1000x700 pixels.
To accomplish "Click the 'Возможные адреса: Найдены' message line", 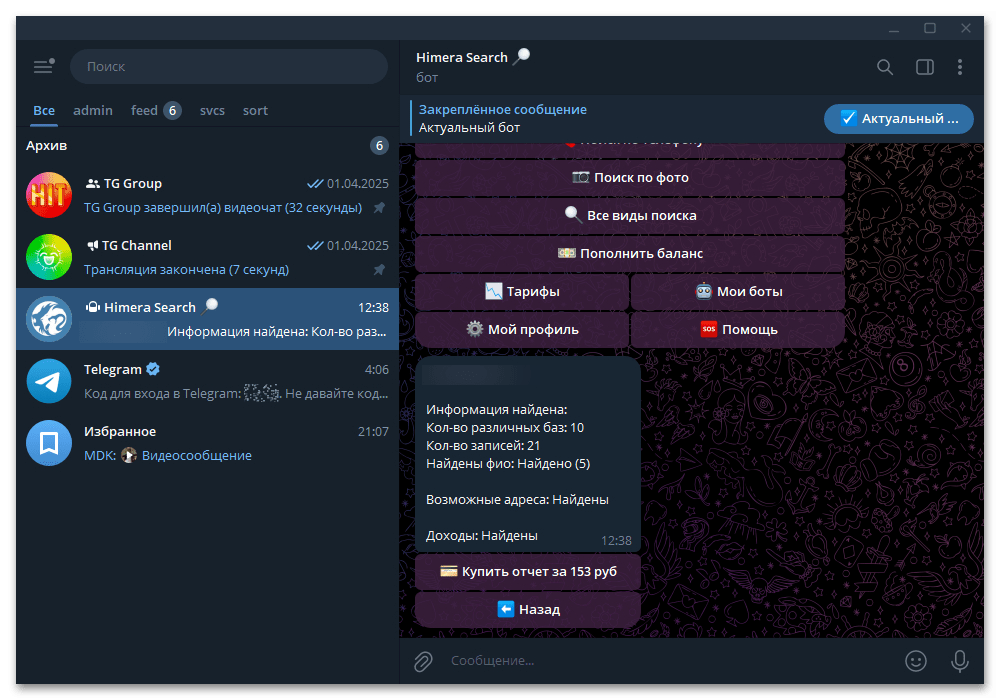I will pos(517,500).
